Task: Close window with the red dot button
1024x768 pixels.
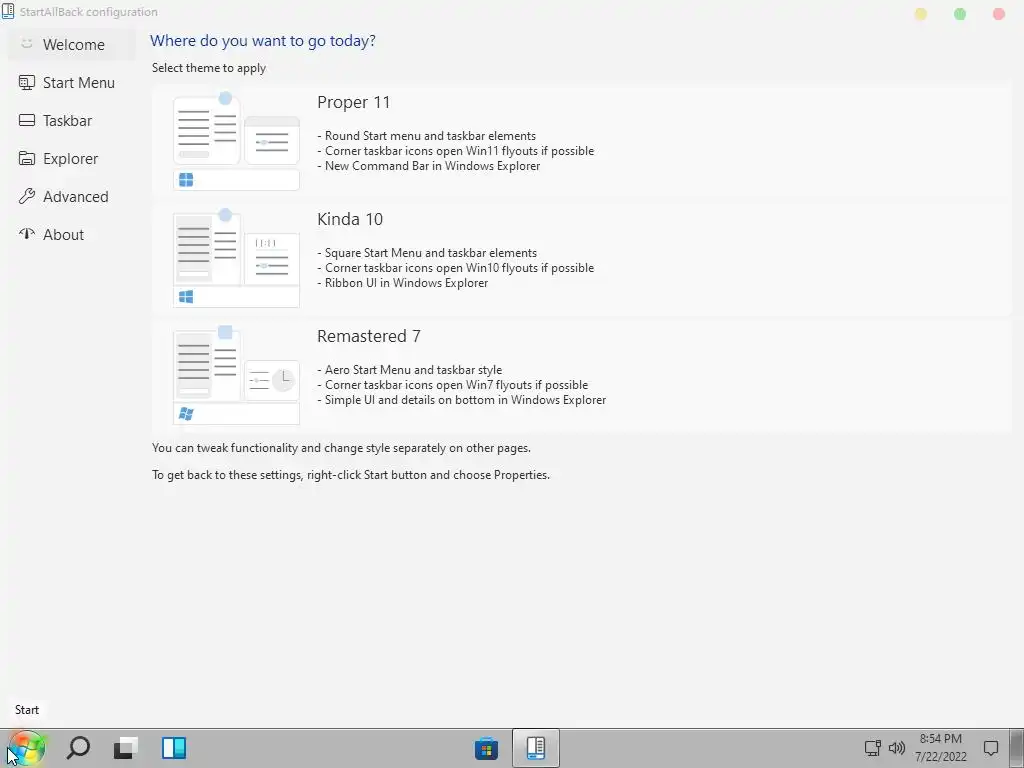Action: pyautogui.click(x=999, y=14)
